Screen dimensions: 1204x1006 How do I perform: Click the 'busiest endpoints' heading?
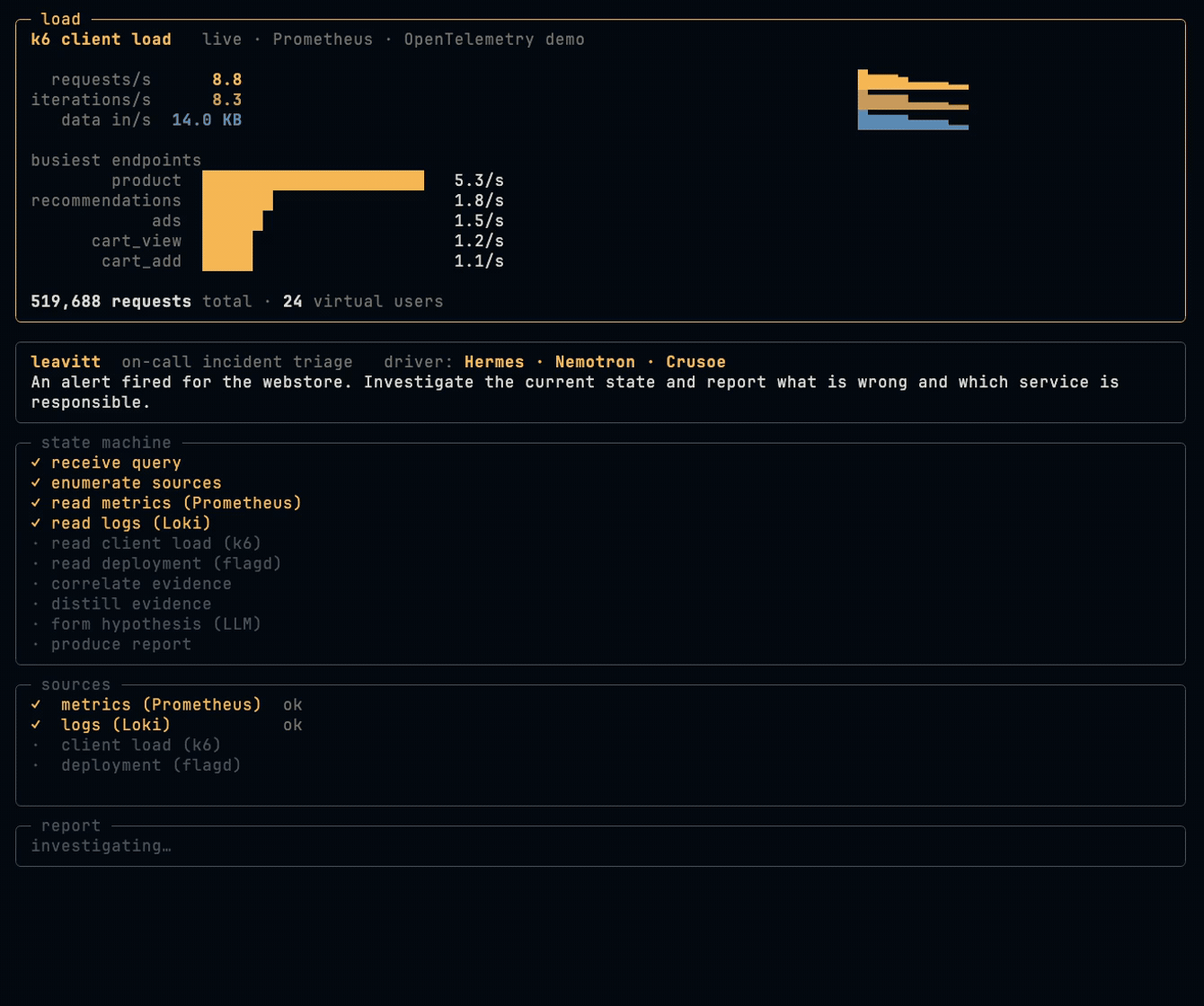click(x=116, y=160)
